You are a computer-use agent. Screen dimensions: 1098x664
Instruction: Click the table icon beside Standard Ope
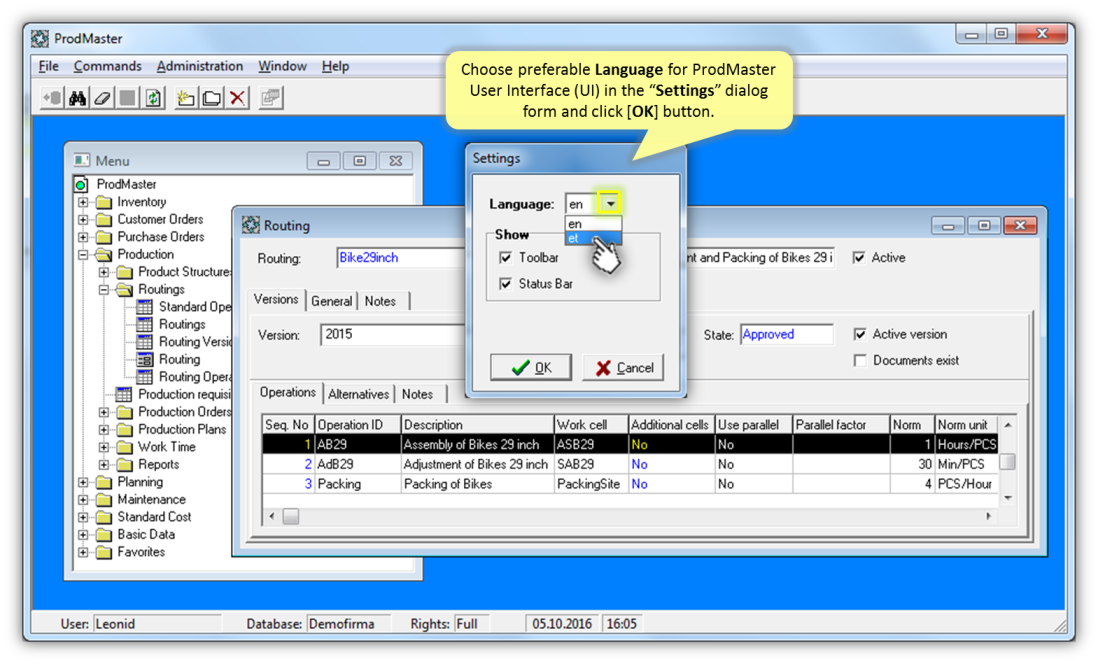pyautogui.click(x=145, y=307)
